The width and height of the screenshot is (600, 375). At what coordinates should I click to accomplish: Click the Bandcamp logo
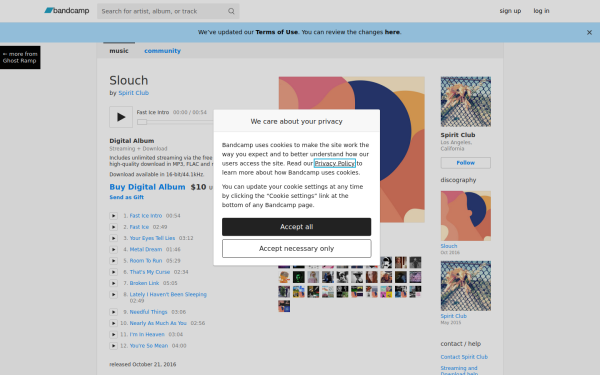[x=67, y=11]
